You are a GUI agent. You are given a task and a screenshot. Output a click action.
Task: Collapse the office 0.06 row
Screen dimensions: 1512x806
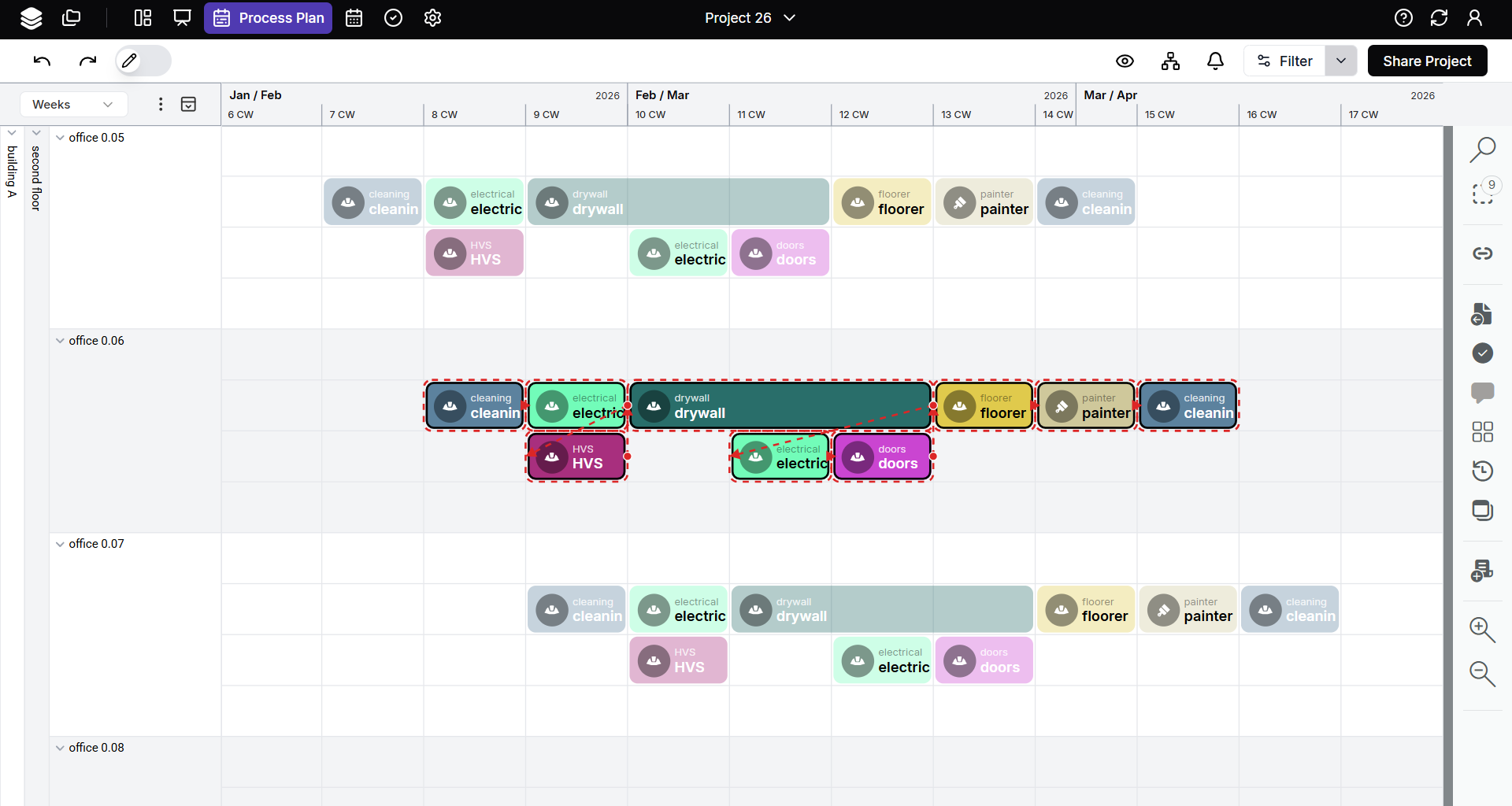(x=60, y=341)
